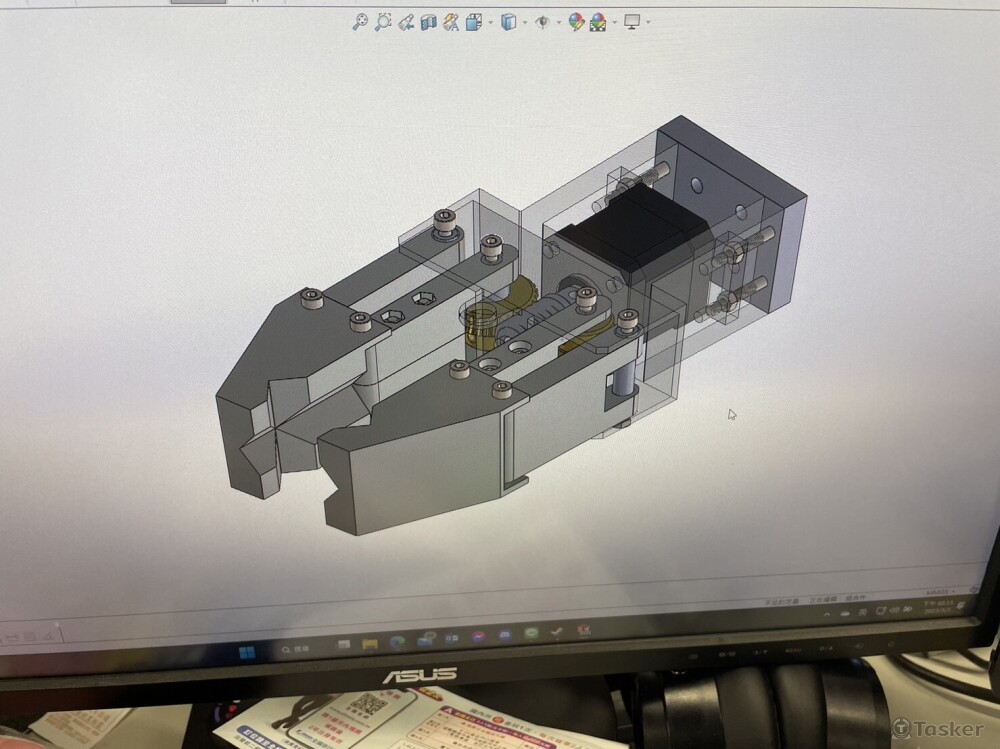This screenshot has width=1000, height=749.
Task: Click the Previous View icon
Action: pyautogui.click(x=406, y=22)
